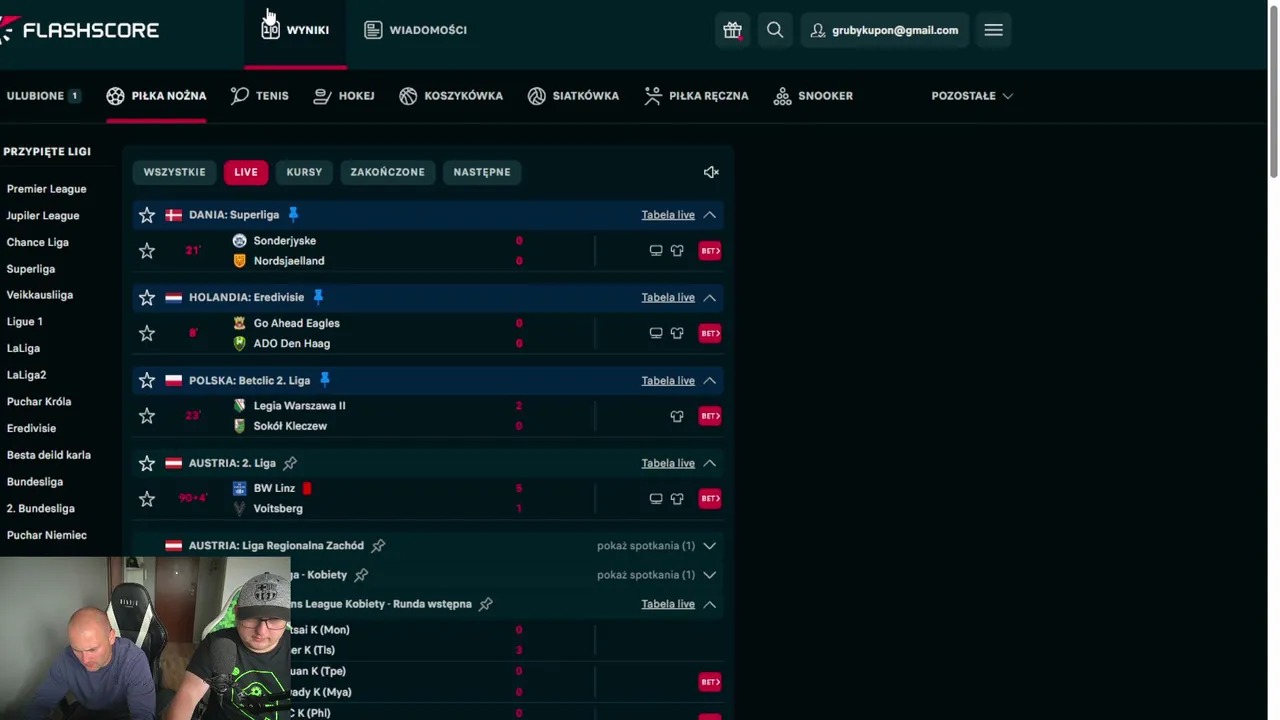Open account menu grubykupon@gmail.com

pos(884,30)
